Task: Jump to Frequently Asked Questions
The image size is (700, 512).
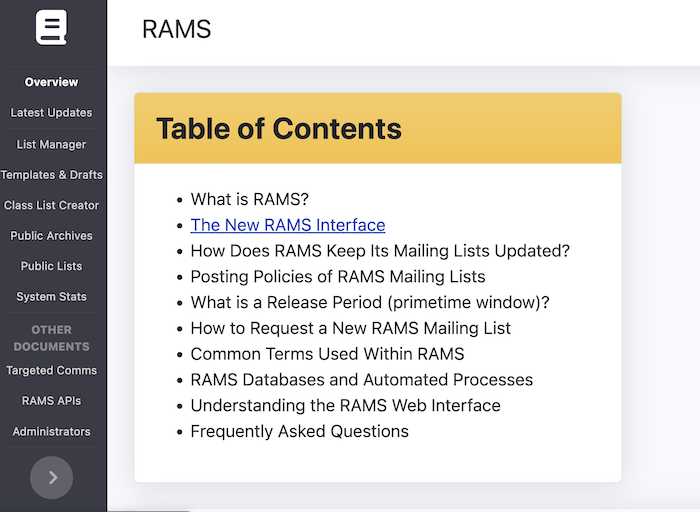Action: pyautogui.click(x=299, y=431)
